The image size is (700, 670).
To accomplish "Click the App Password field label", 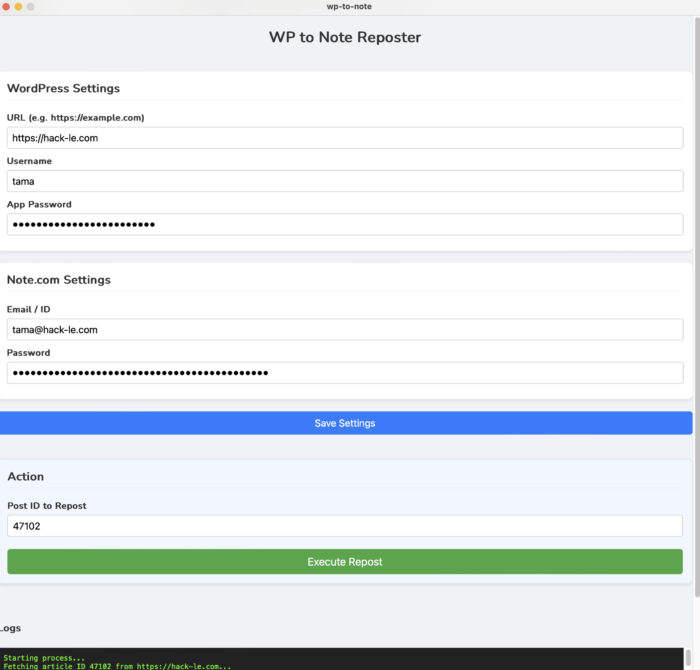I will (x=39, y=204).
